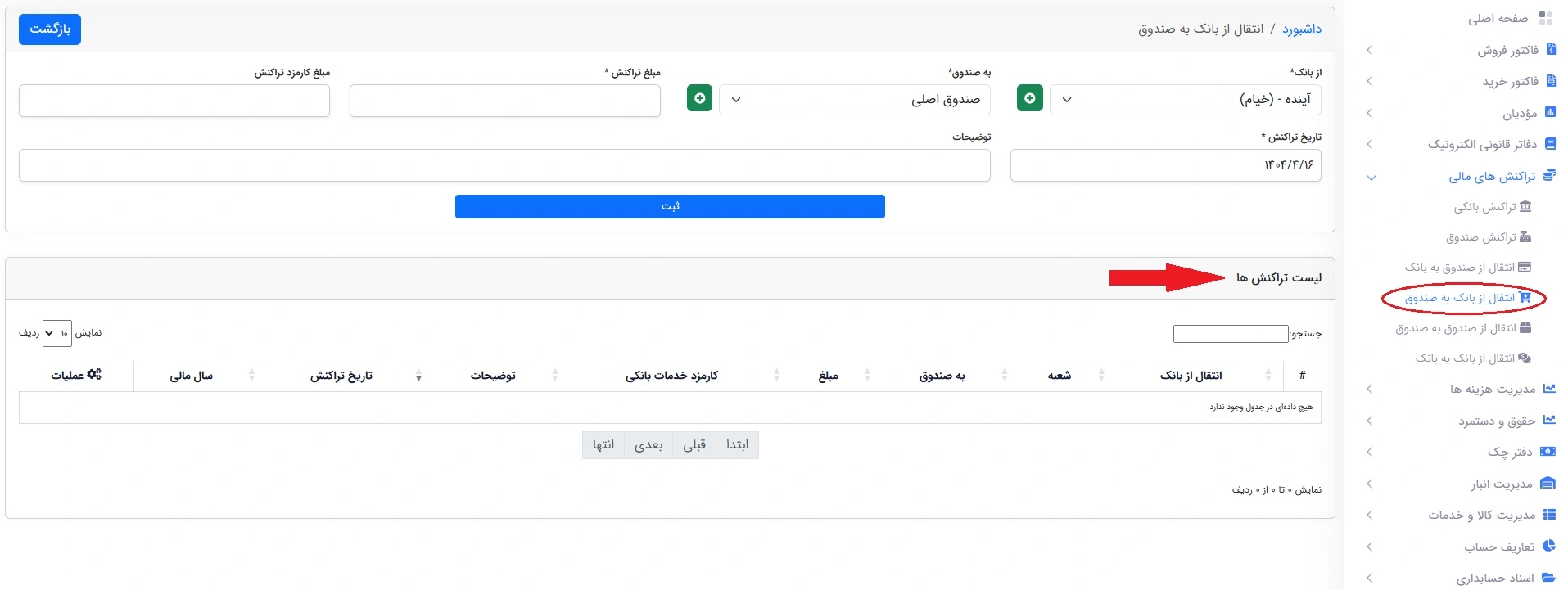Screen dimensions: 1568x590
Task: Click the انتقال از صندوق به صندوق box icon
Action: (x=1525, y=328)
